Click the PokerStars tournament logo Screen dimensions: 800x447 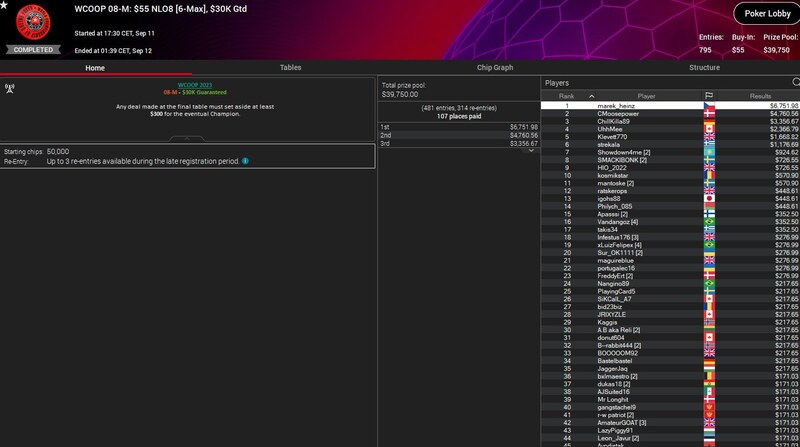(x=33, y=23)
